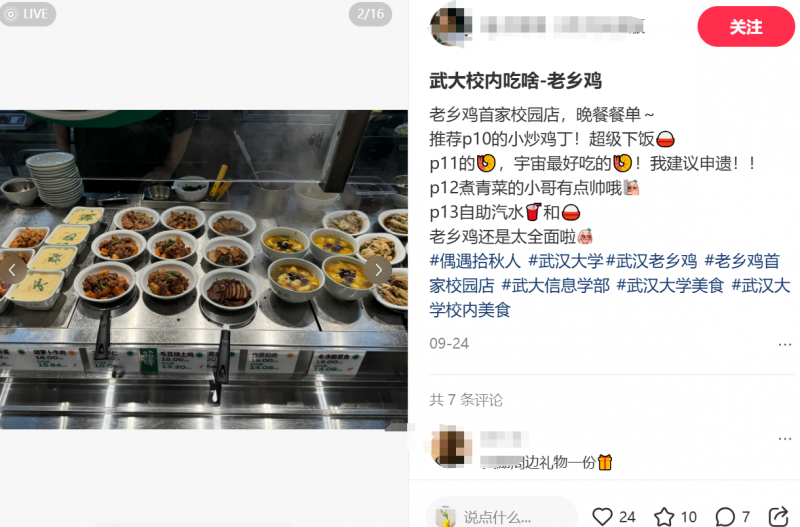This screenshot has width=800, height=527.
Task: Open hashtag #武汉大学
Action: 565,261
